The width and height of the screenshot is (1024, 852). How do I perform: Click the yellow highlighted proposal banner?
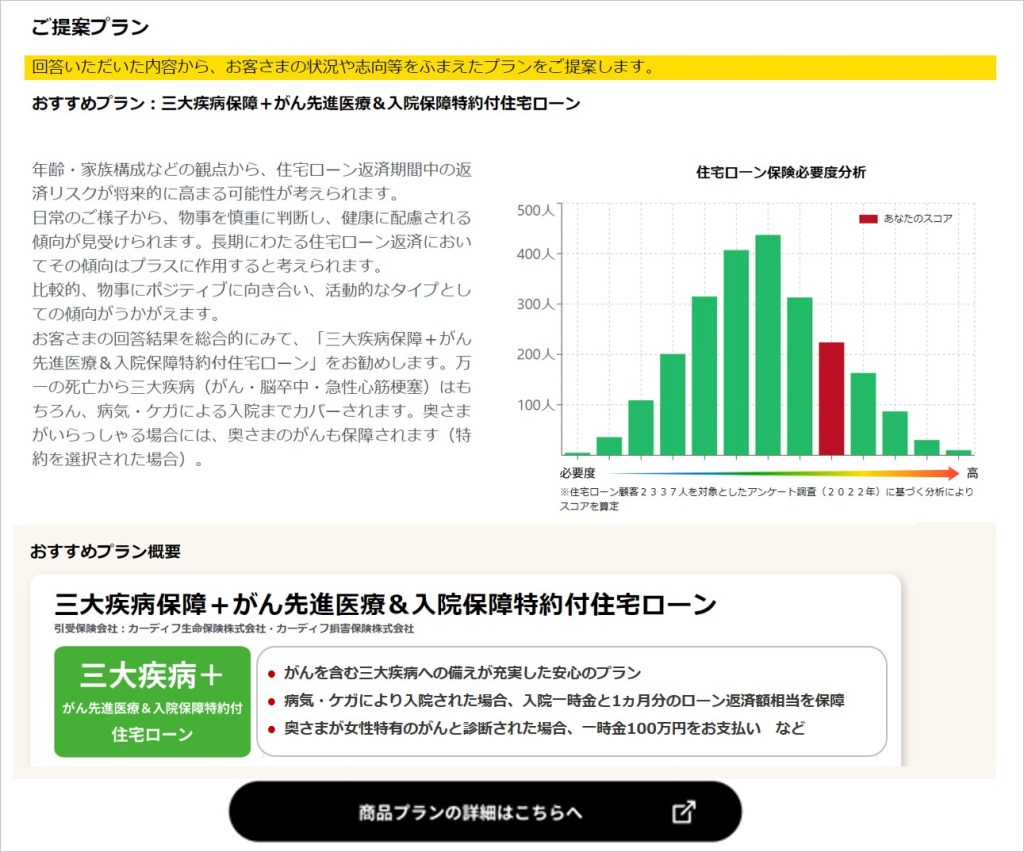[510, 67]
